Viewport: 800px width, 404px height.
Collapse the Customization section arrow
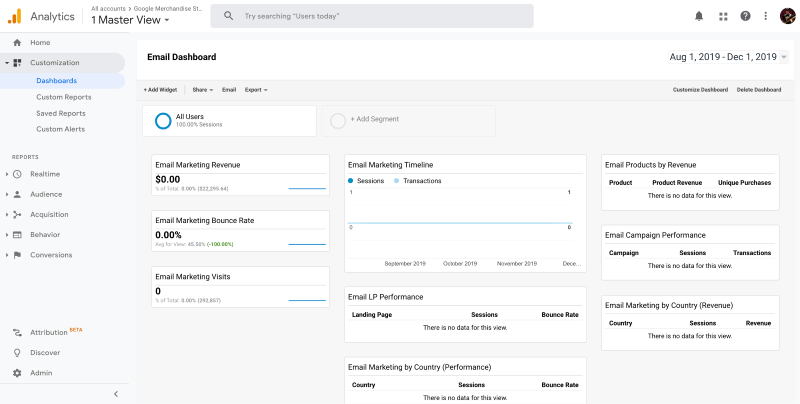(7, 63)
